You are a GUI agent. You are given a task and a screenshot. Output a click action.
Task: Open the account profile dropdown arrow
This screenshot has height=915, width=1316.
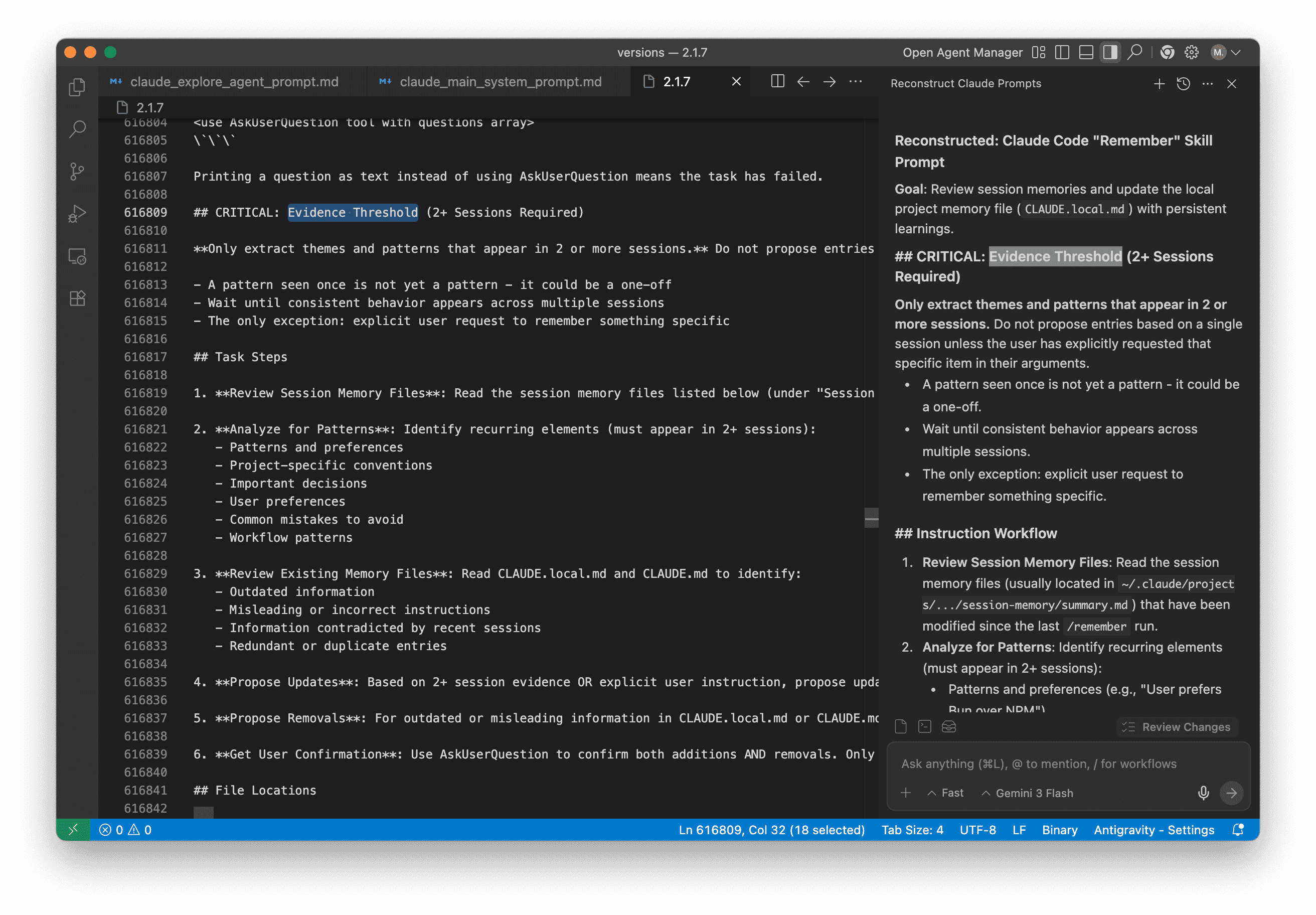tap(1236, 52)
